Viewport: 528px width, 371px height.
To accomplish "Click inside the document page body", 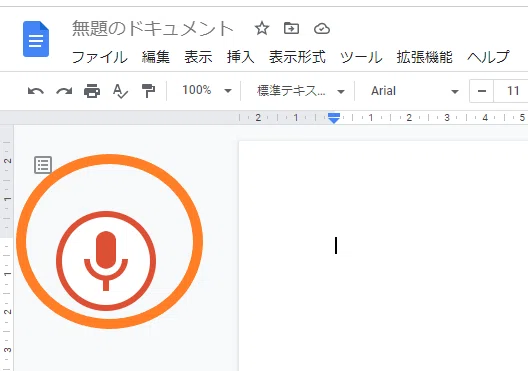I will pyautogui.click(x=383, y=256).
